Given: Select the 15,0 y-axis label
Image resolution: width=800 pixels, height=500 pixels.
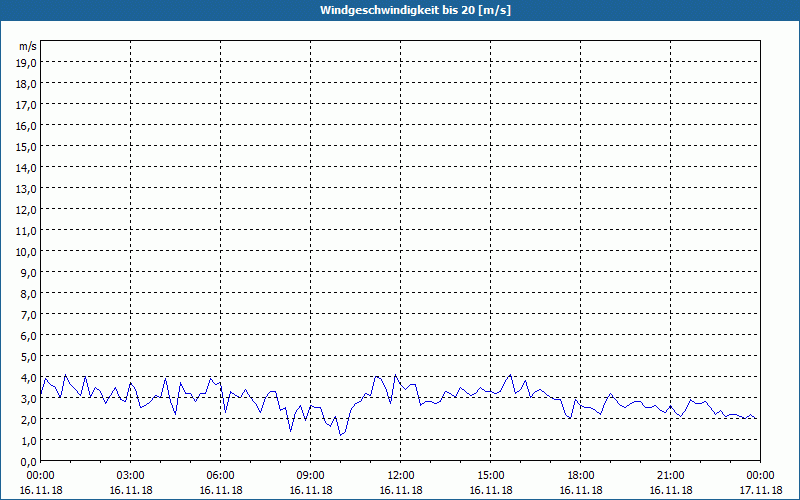Looking at the screenshot, I should pos(27,147).
